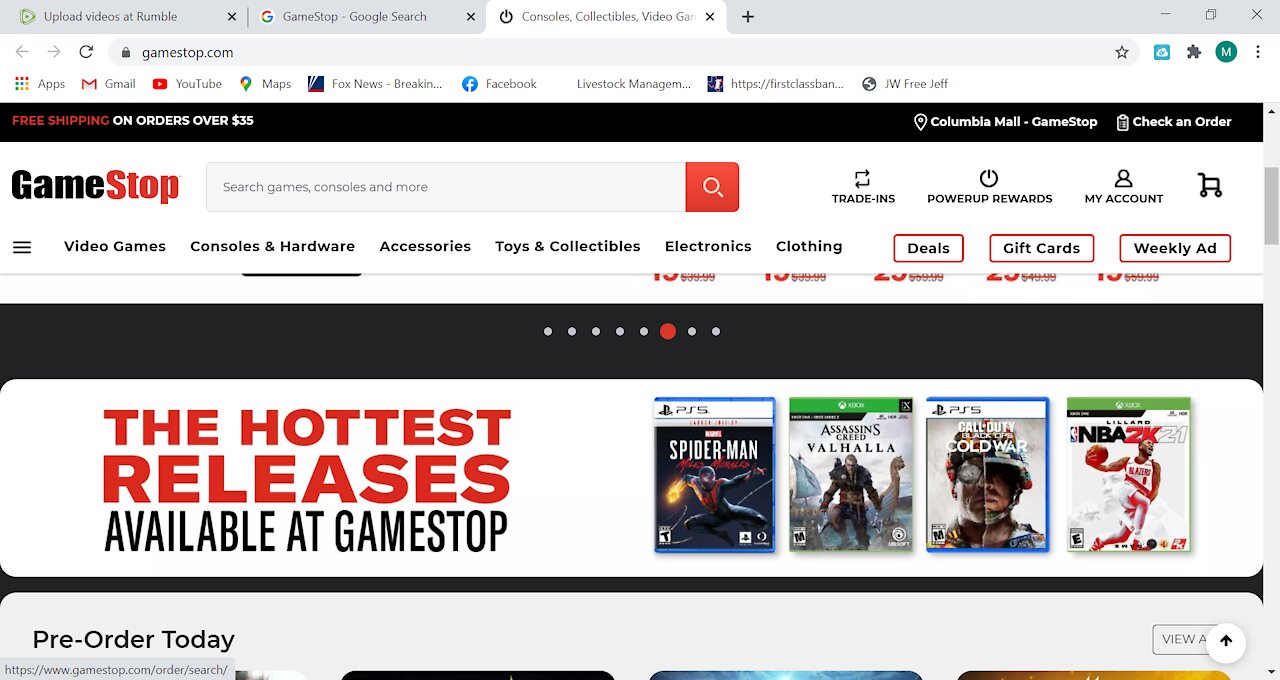Click the back-to-top arrow button
The image size is (1280, 680).
click(1226, 642)
